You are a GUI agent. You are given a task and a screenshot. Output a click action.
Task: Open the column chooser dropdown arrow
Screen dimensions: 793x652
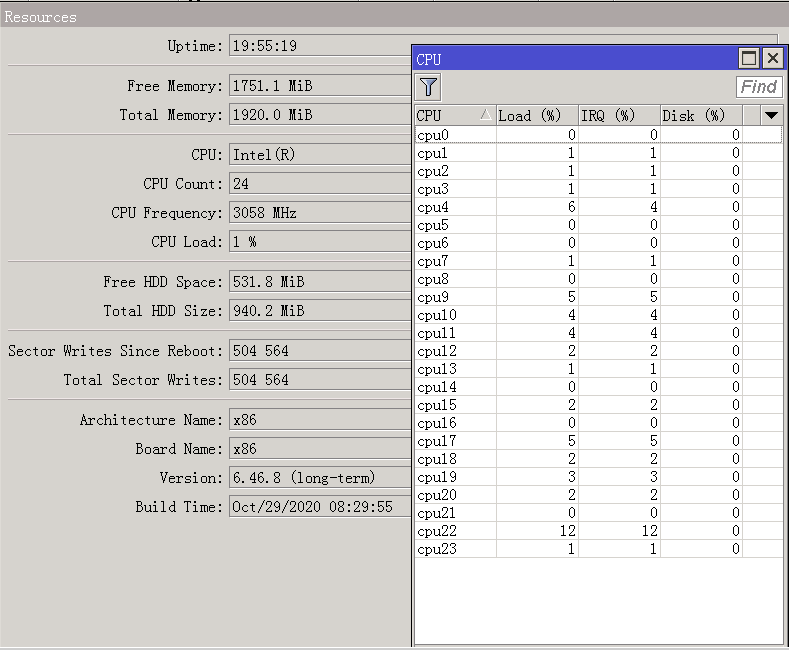771,116
